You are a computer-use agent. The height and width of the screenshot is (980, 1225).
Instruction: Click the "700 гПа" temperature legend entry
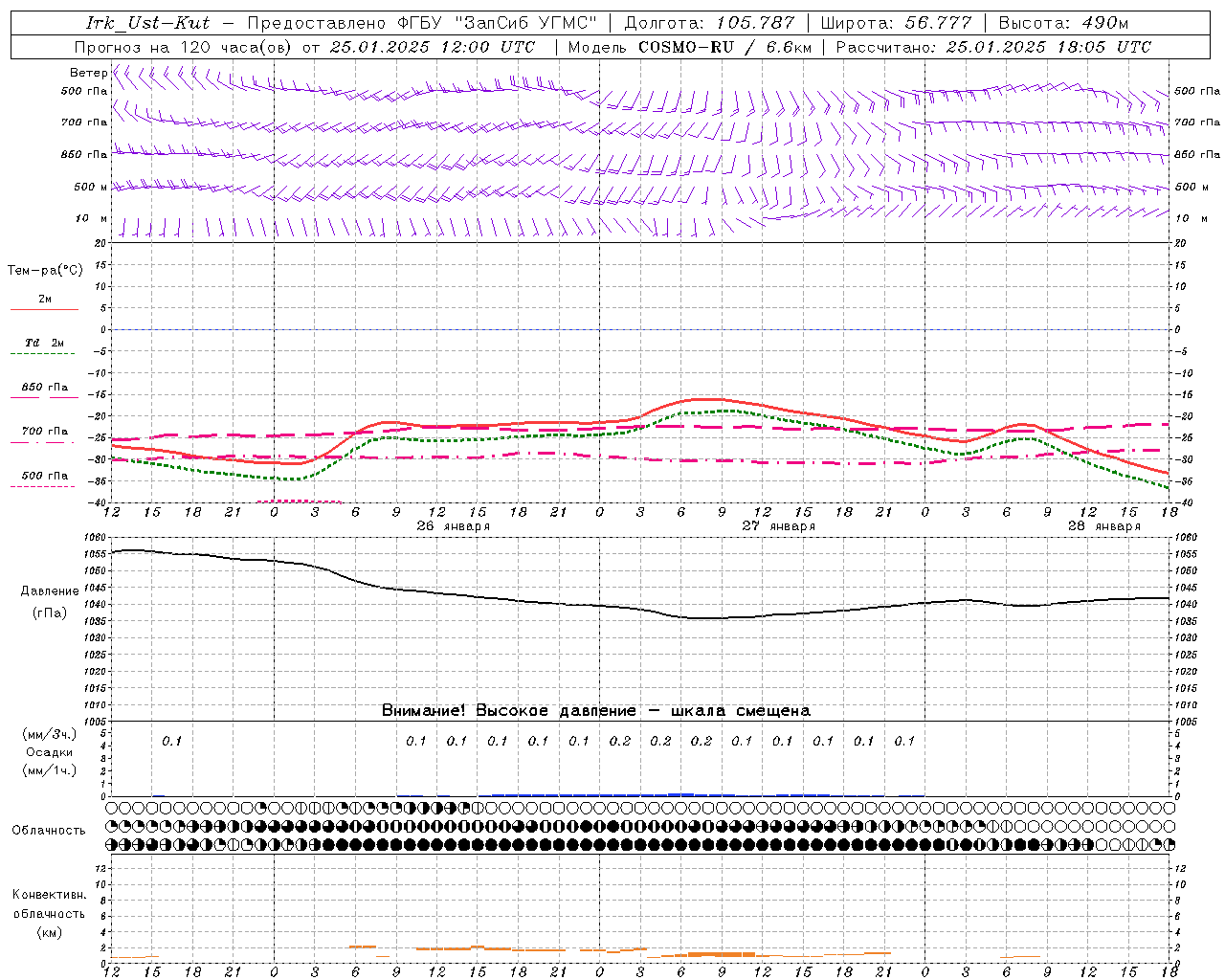click(x=44, y=432)
